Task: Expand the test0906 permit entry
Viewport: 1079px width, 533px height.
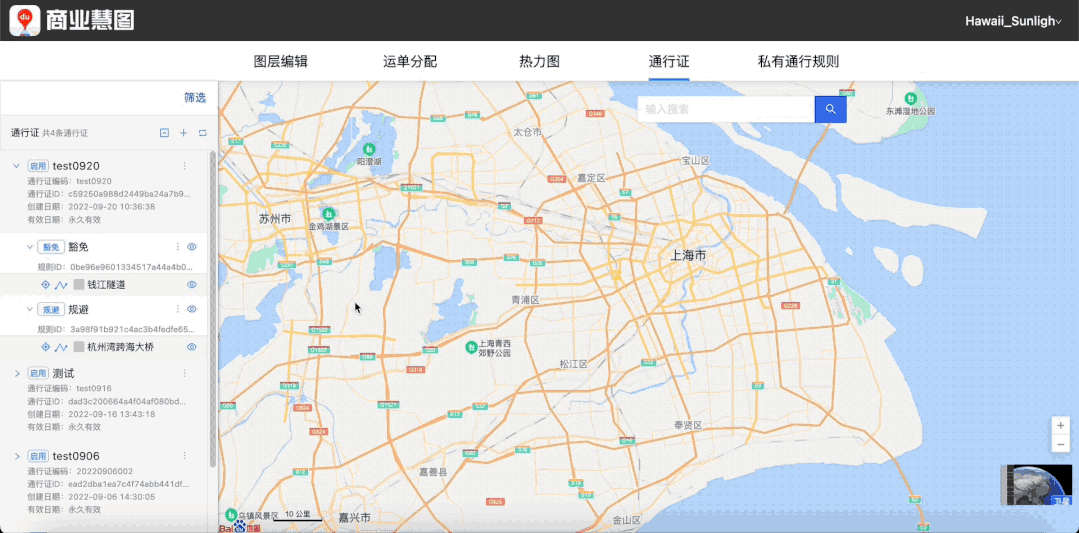Action: [16, 456]
